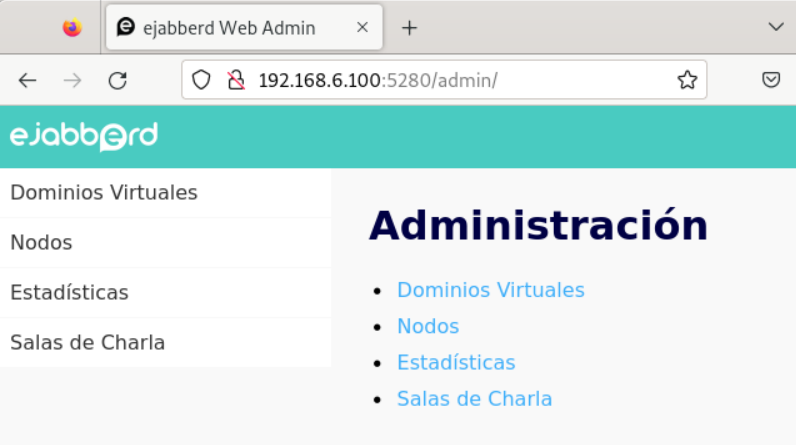Click the address bar URL field

(x=450, y=80)
